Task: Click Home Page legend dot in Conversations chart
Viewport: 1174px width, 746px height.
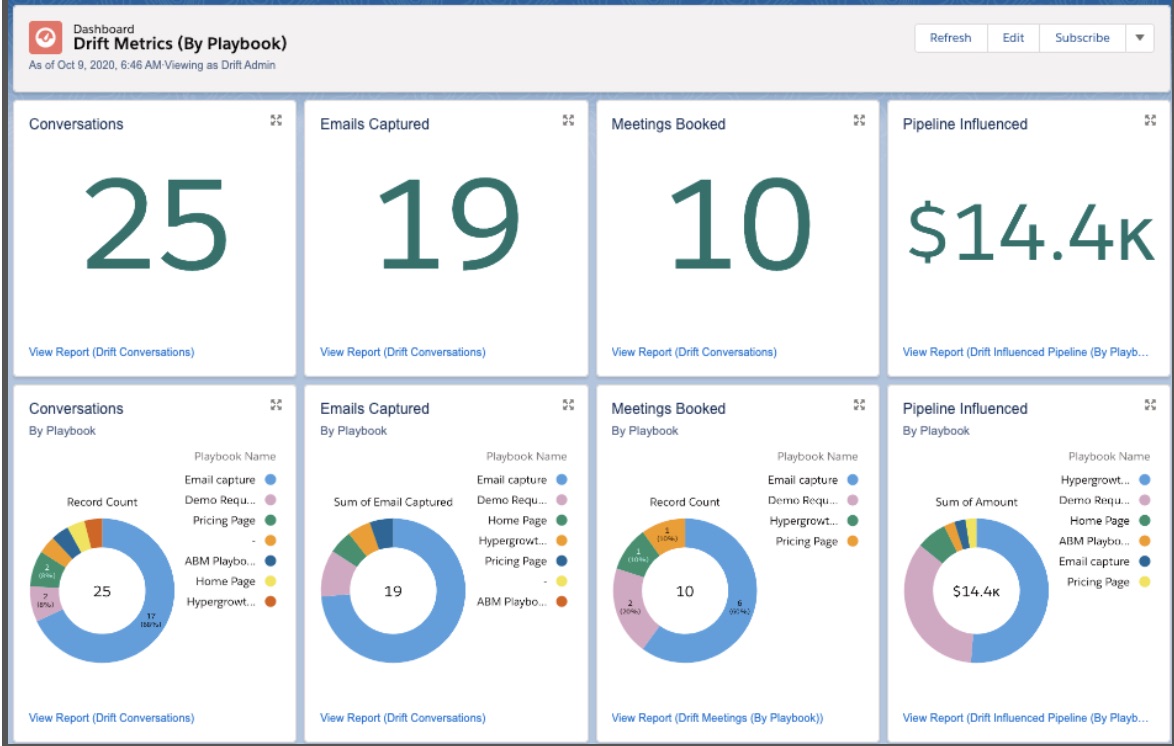Action: point(270,580)
